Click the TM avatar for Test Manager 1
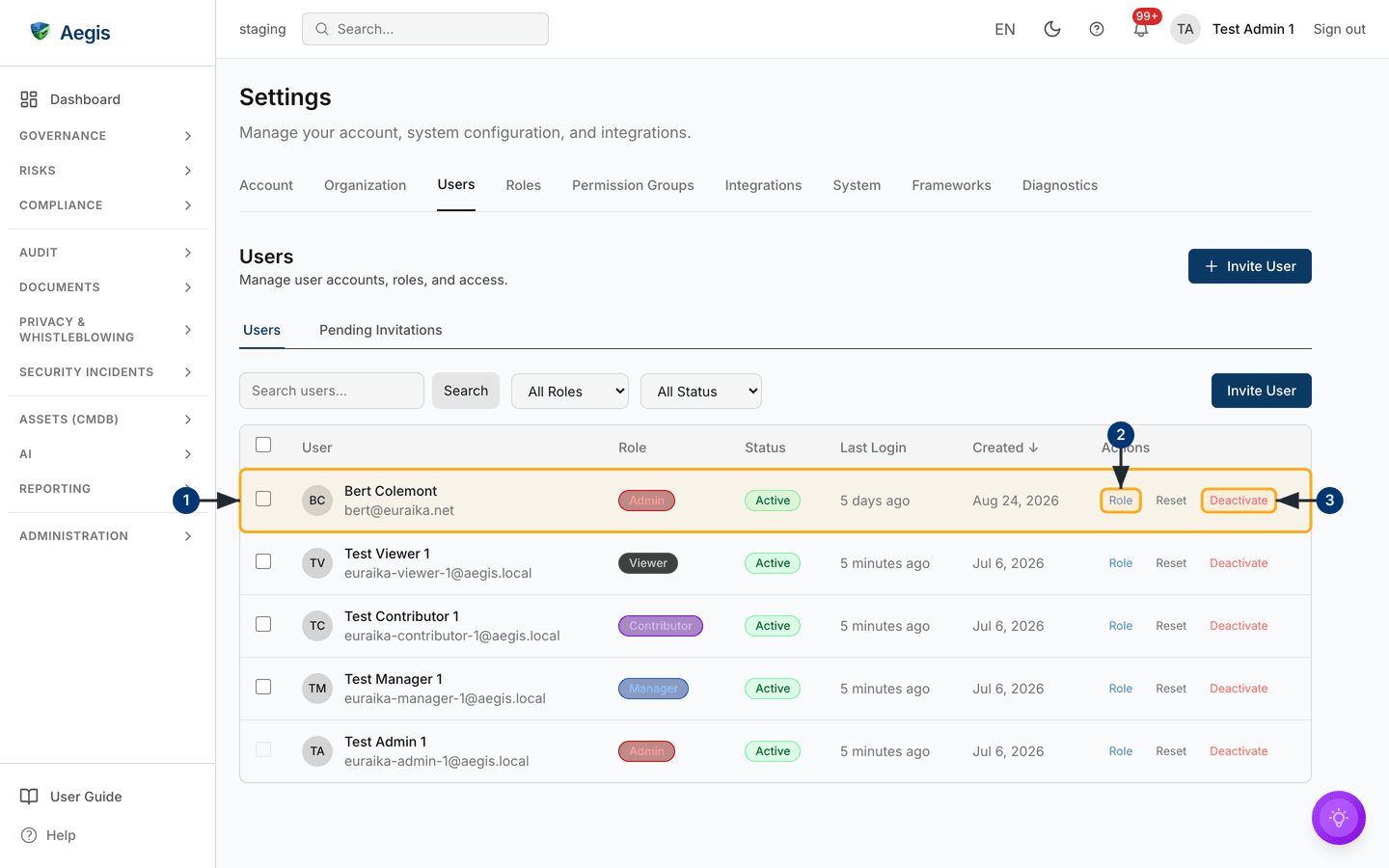The image size is (1389, 868). tap(317, 689)
